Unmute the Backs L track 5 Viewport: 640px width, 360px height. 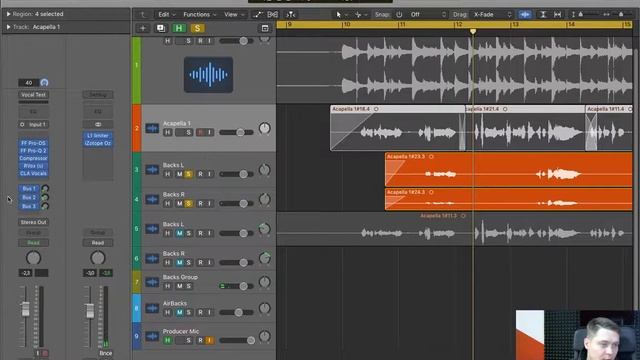(179, 233)
